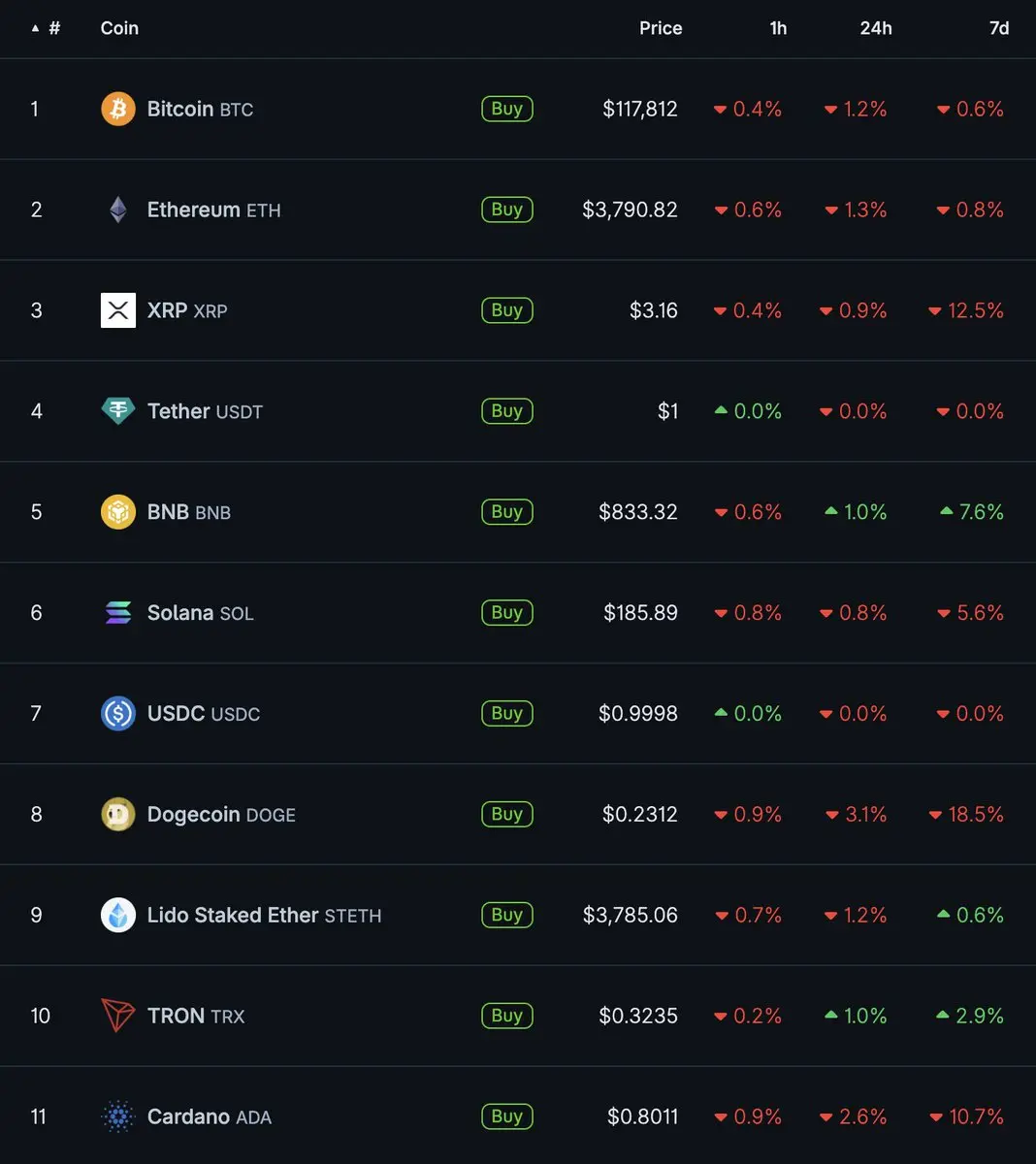Click the Tether green logo icon
Screen dimensions: 1036x1164
pos(118,411)
